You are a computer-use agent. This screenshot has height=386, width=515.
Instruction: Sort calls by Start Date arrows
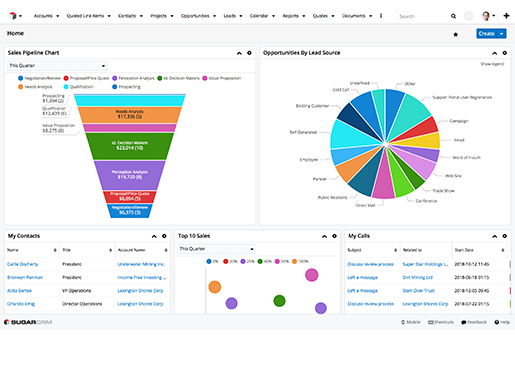coord(503,250)
